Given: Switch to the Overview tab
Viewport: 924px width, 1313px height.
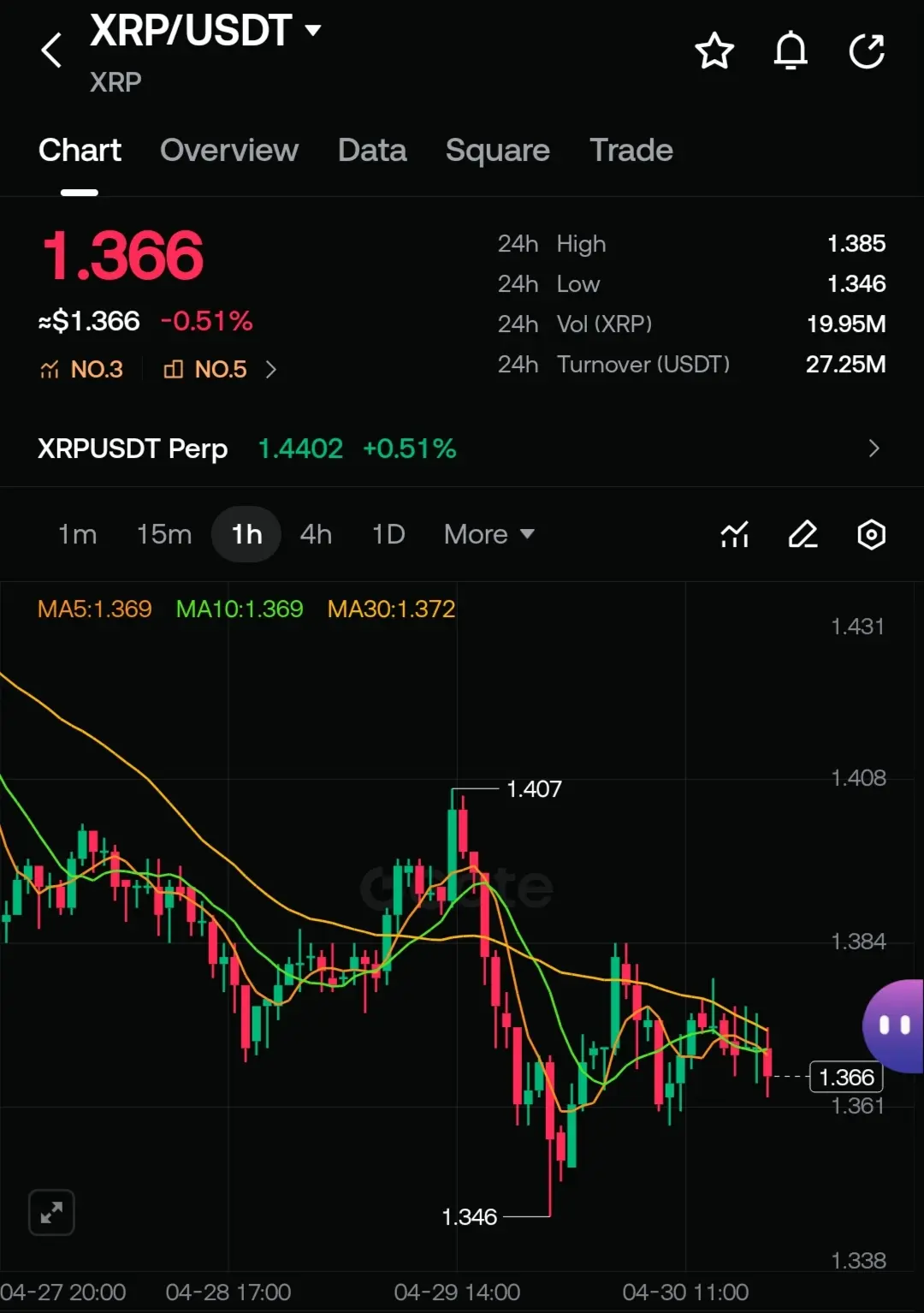Looking at the screenshot, I should 229,150.
